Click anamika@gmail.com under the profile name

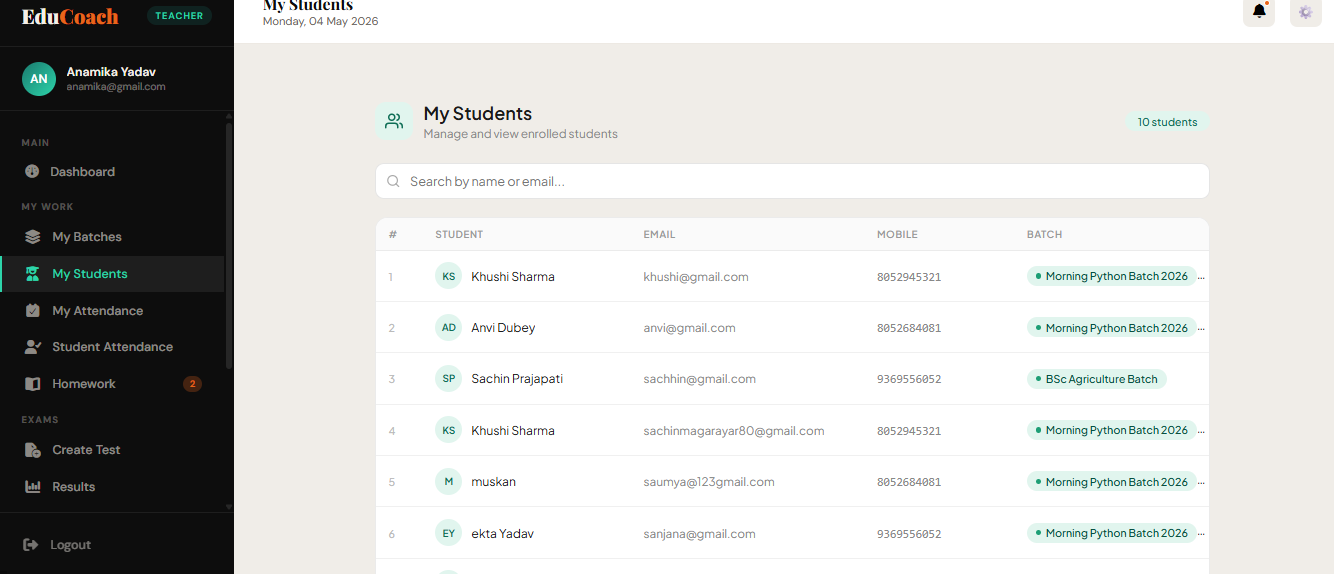[116, 87]
